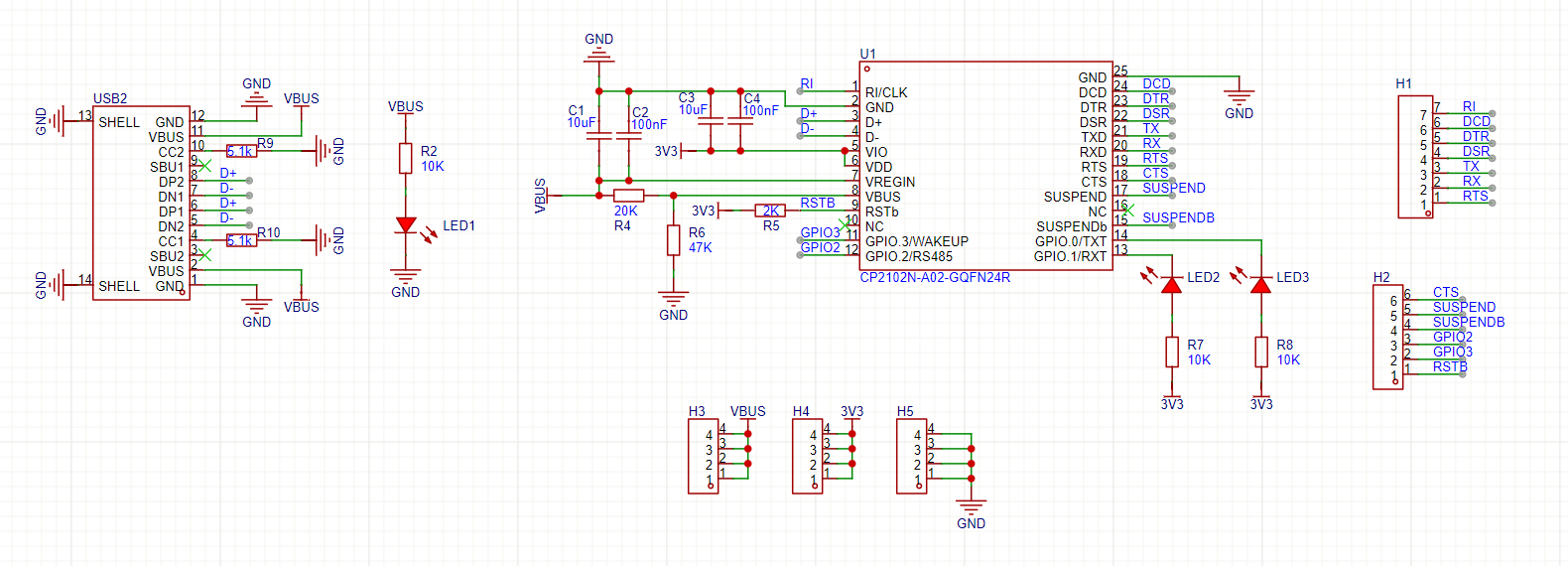Click the GPIO3 net label at U1 pin 11
The height and width of the screenshot is (566, 1568).
click(x=820, y=232)
